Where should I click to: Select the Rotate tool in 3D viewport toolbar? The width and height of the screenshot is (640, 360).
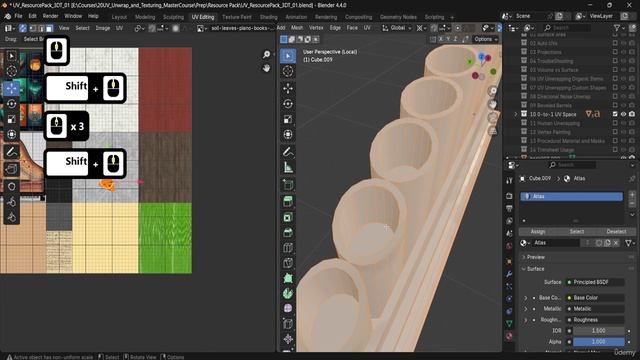click(x=288, y=104)
